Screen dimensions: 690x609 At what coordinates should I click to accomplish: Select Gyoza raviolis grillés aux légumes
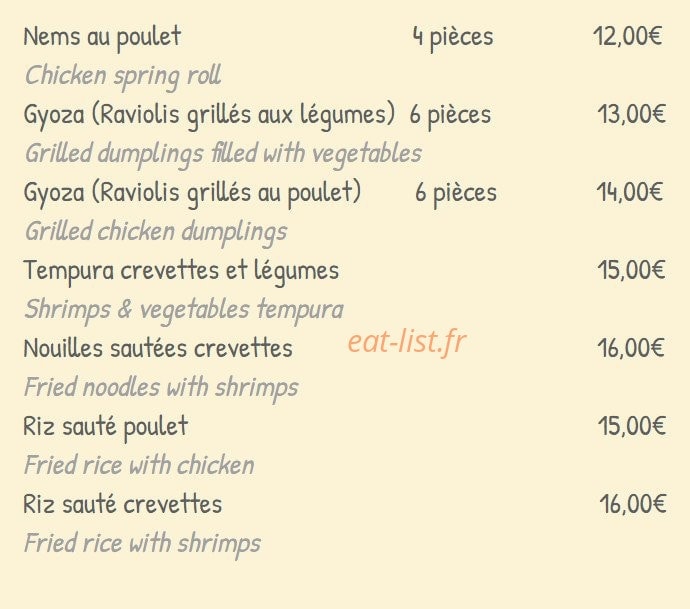(x=209, y=116)
